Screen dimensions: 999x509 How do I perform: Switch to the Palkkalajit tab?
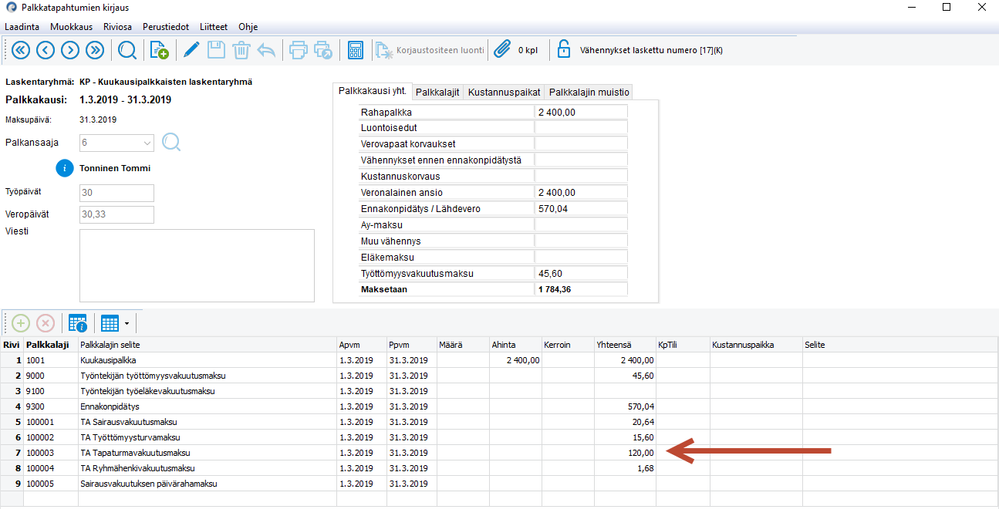click(437, 92)
